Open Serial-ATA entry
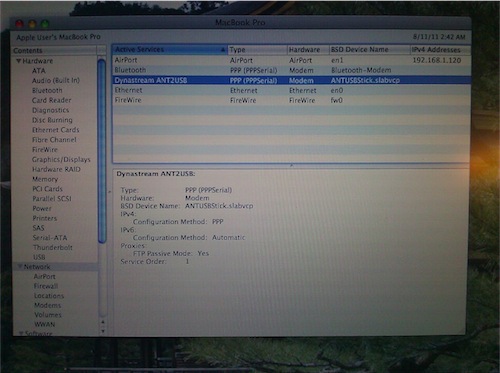The image size is (500, 373). pyautogui.click(x=50, y=238)
